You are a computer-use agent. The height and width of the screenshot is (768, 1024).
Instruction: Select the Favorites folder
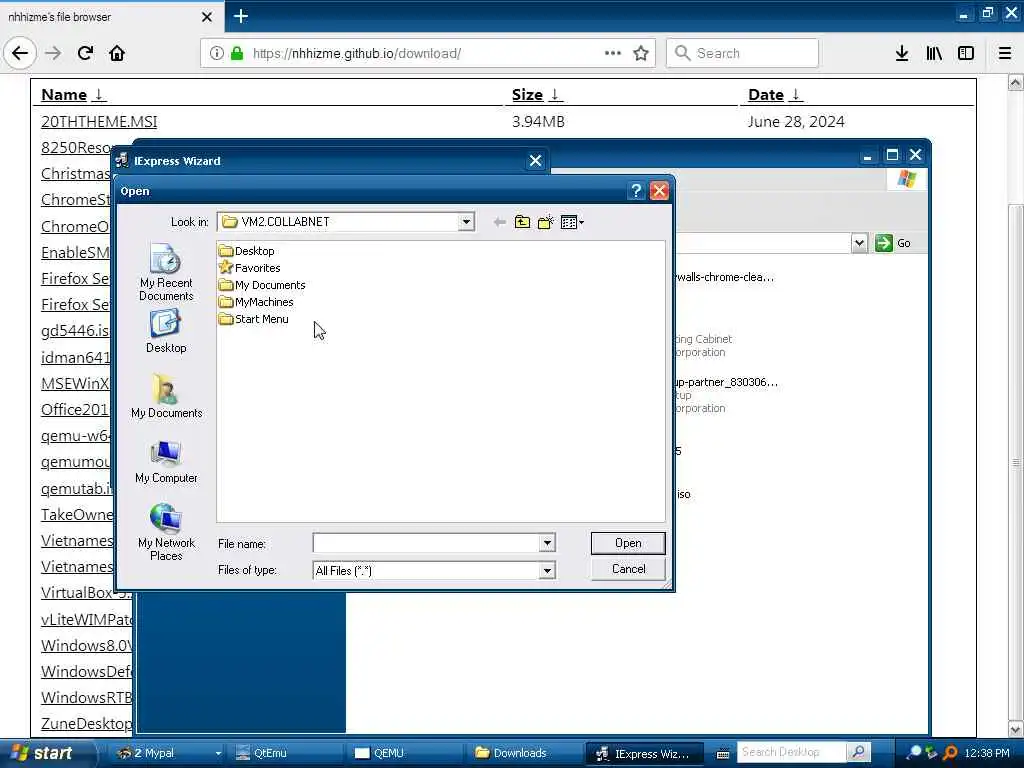[249, 268]
